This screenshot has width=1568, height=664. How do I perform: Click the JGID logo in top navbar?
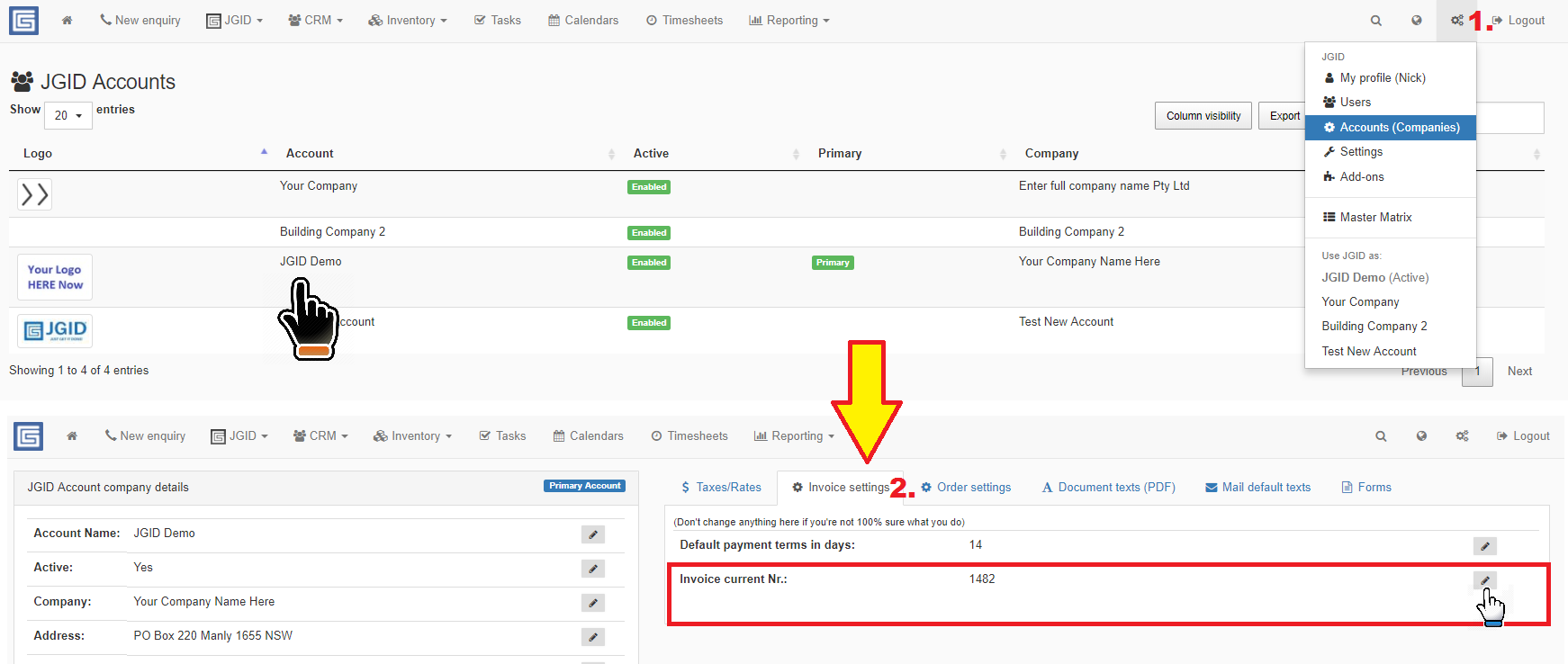23,20
